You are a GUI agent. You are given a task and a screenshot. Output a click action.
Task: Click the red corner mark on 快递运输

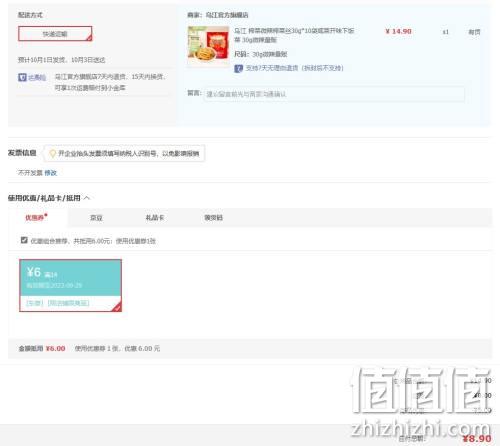click(89, 38)
